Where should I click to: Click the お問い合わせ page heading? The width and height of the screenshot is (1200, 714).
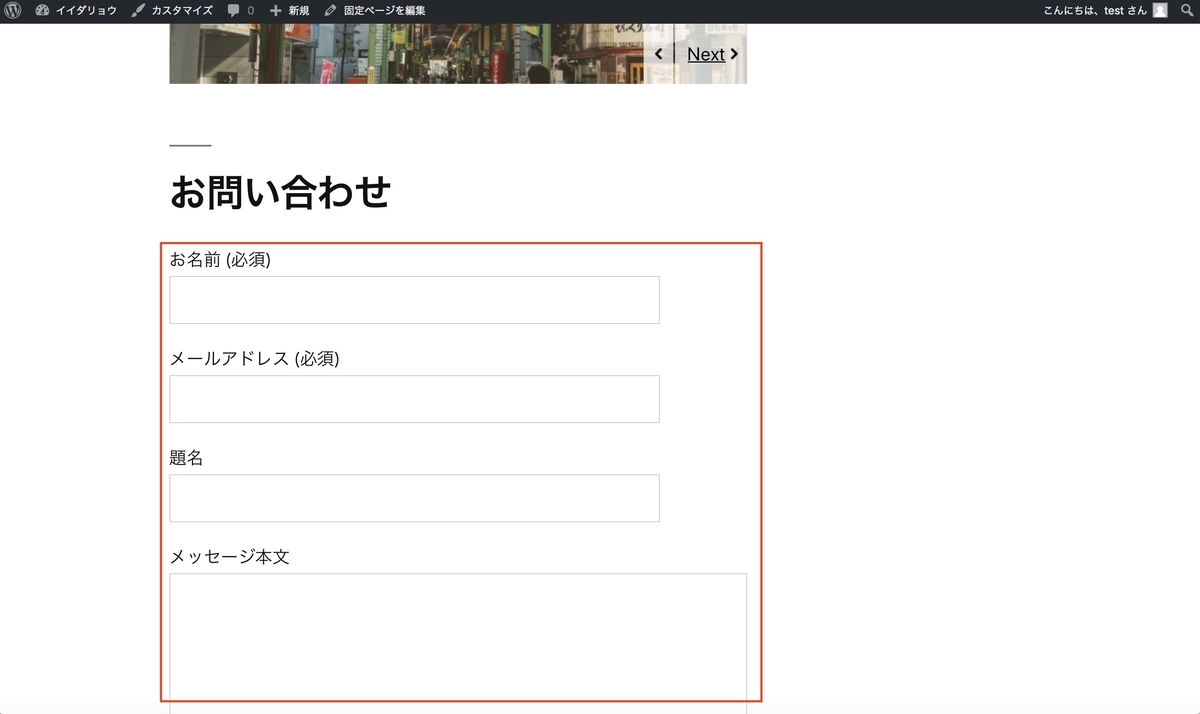[x=280, y=192]
